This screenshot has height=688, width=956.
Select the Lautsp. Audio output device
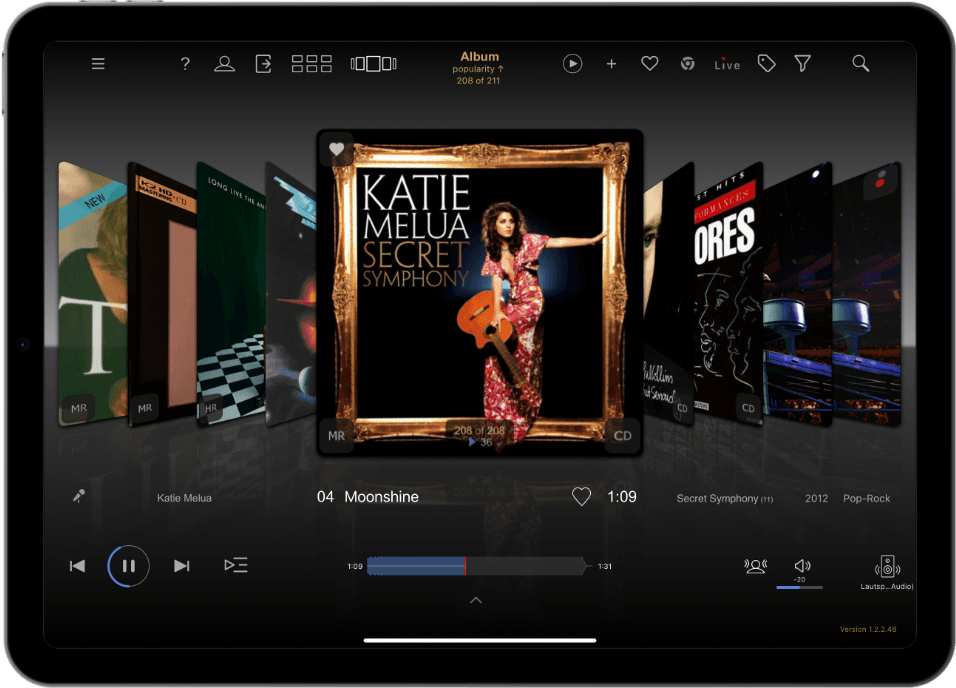click(887, 573)
